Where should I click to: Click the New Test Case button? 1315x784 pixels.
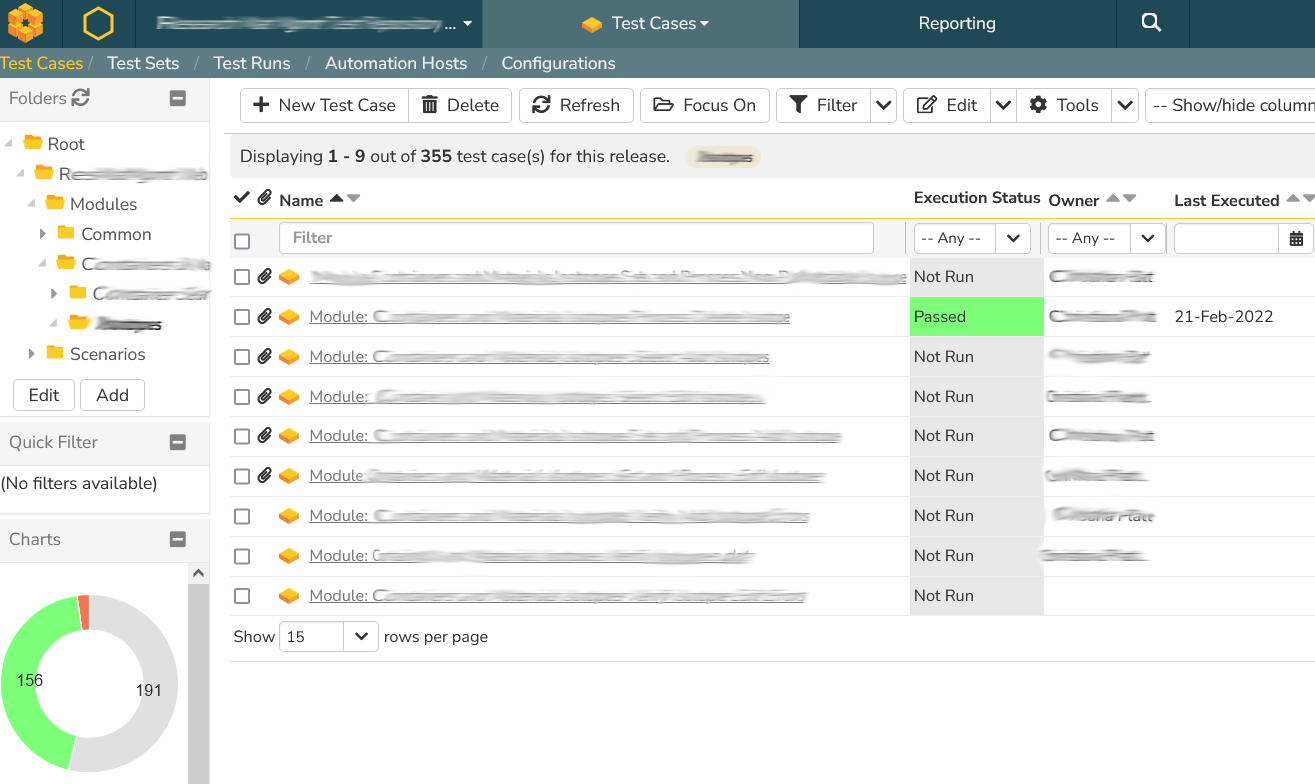324,105
